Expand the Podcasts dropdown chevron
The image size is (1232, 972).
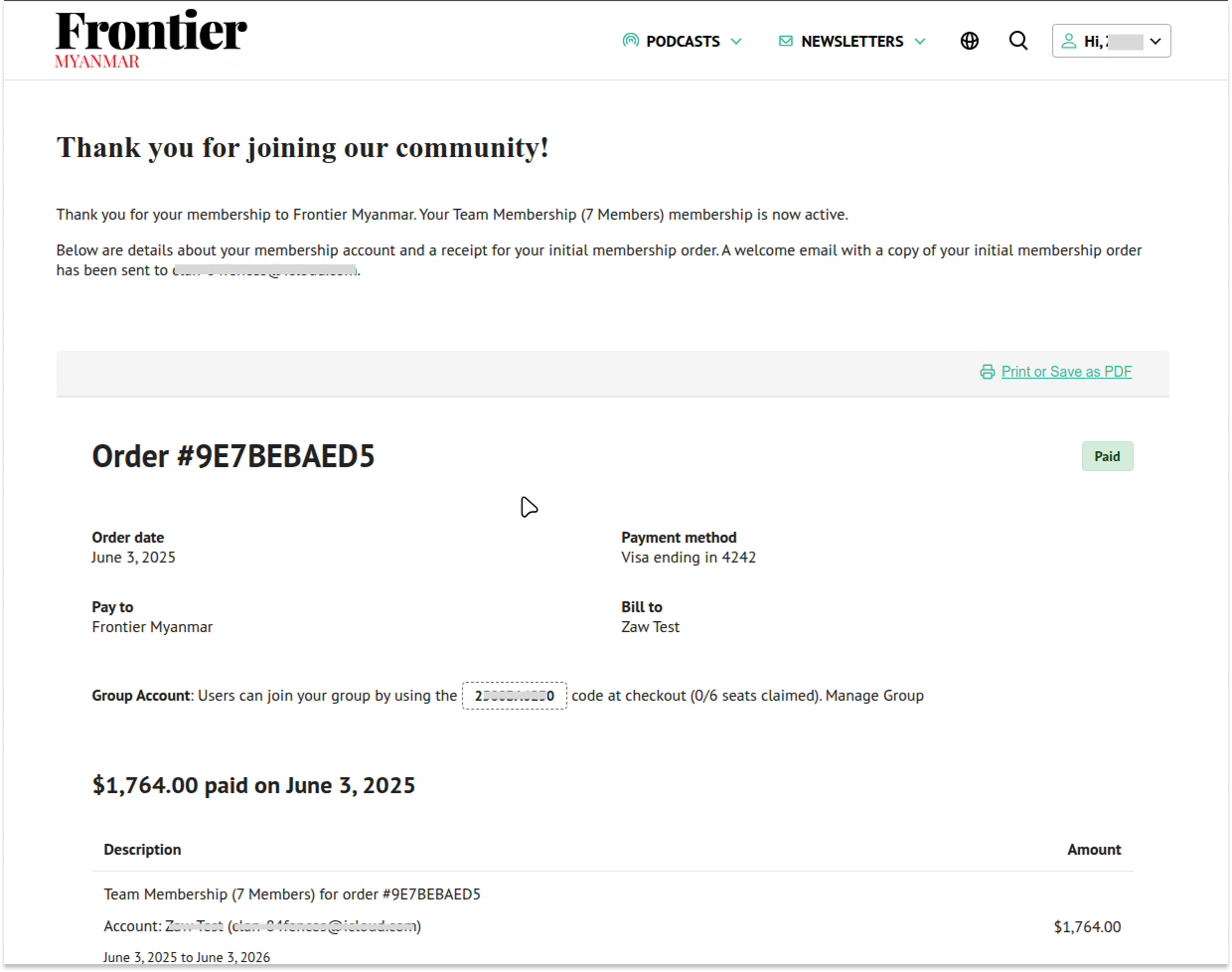736,41
